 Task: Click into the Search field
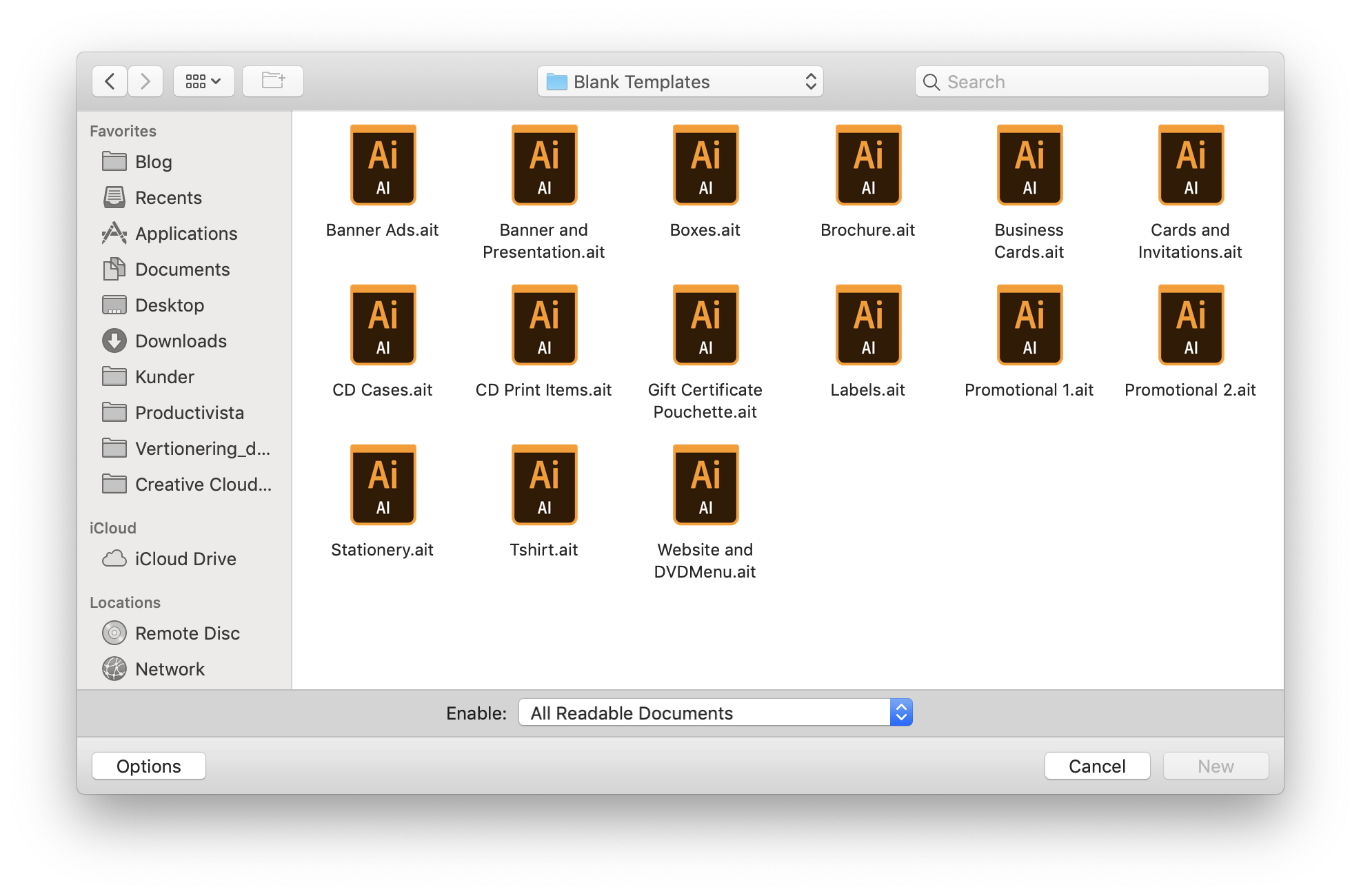coord(1092,81)
